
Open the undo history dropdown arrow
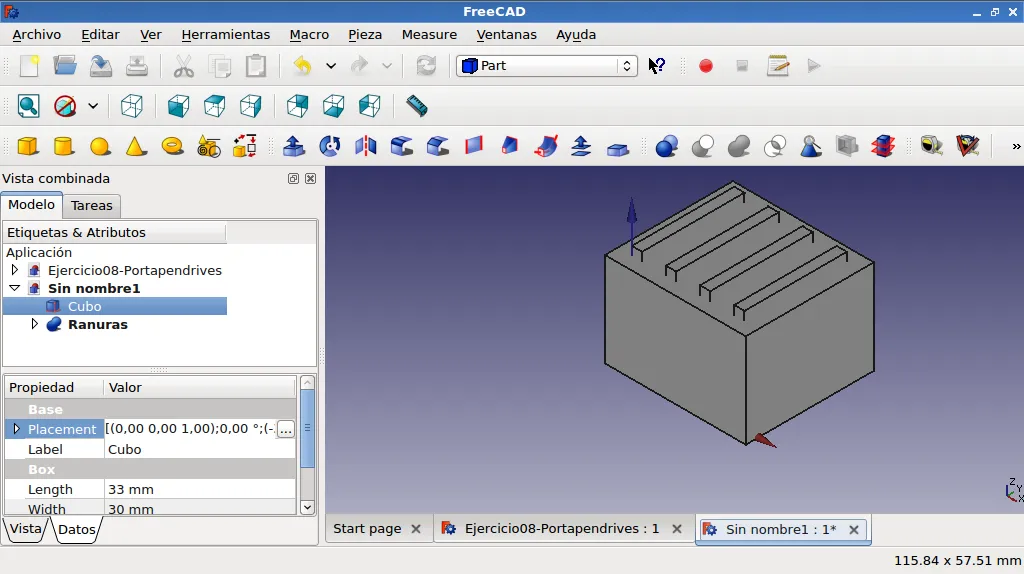[331, 66]
